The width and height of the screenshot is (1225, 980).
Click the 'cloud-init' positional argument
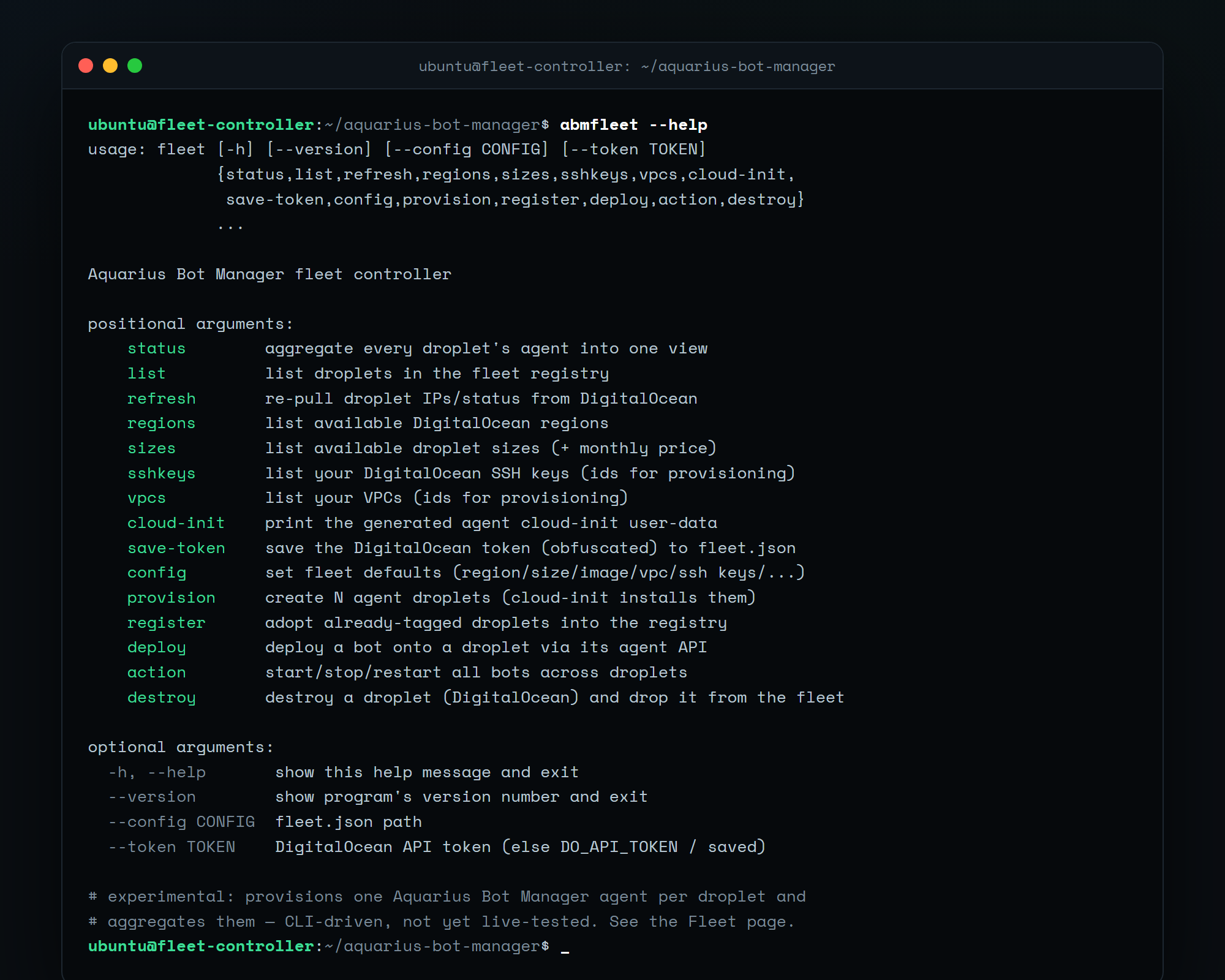click(176, 523)
